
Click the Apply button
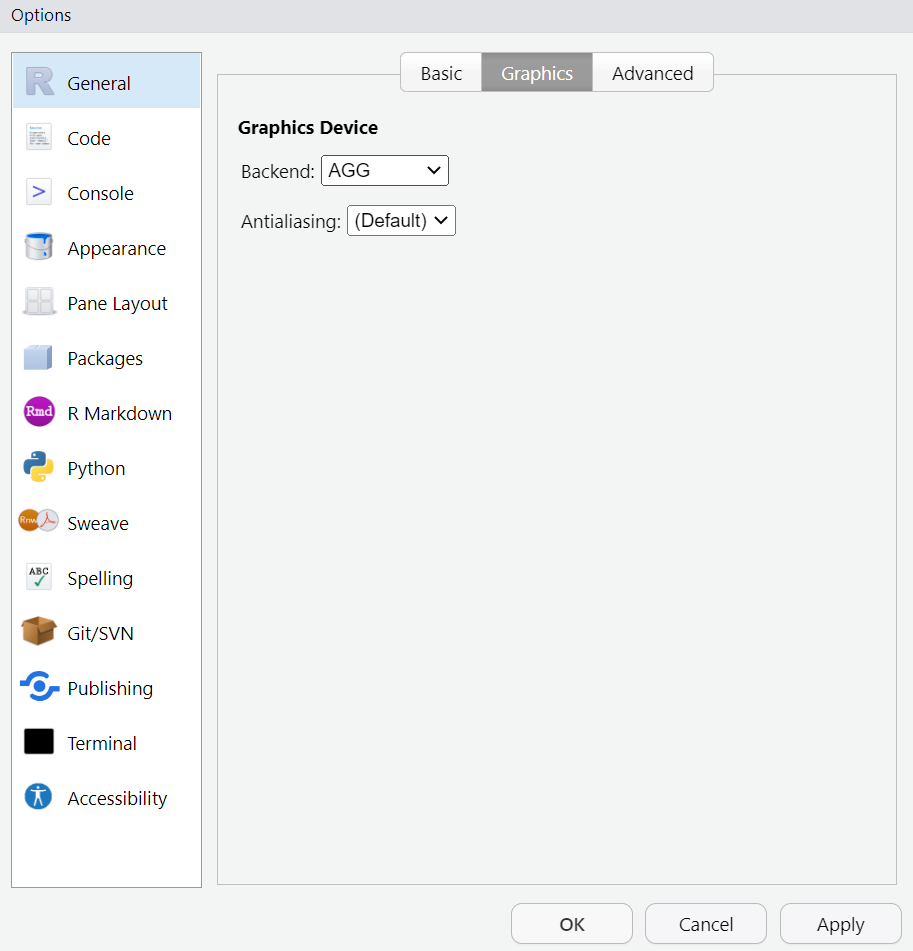tap(840, 924)
